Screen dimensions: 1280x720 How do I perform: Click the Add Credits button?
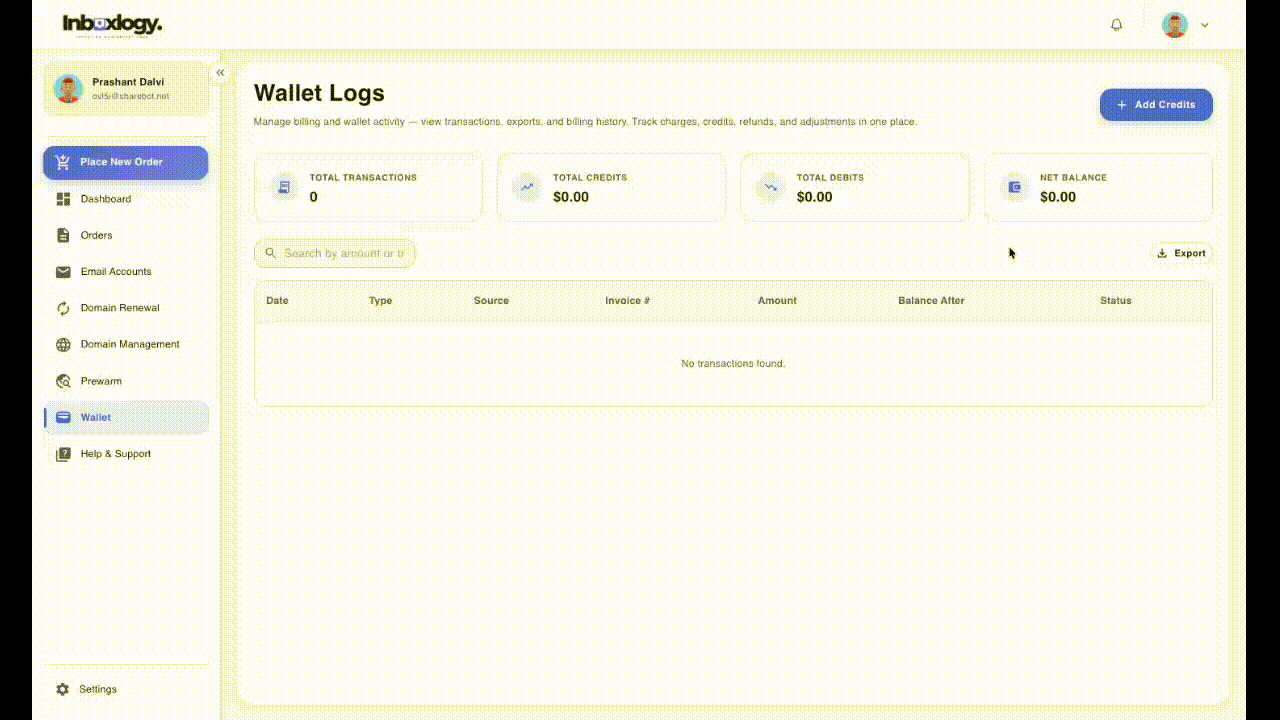point(1156,105)
